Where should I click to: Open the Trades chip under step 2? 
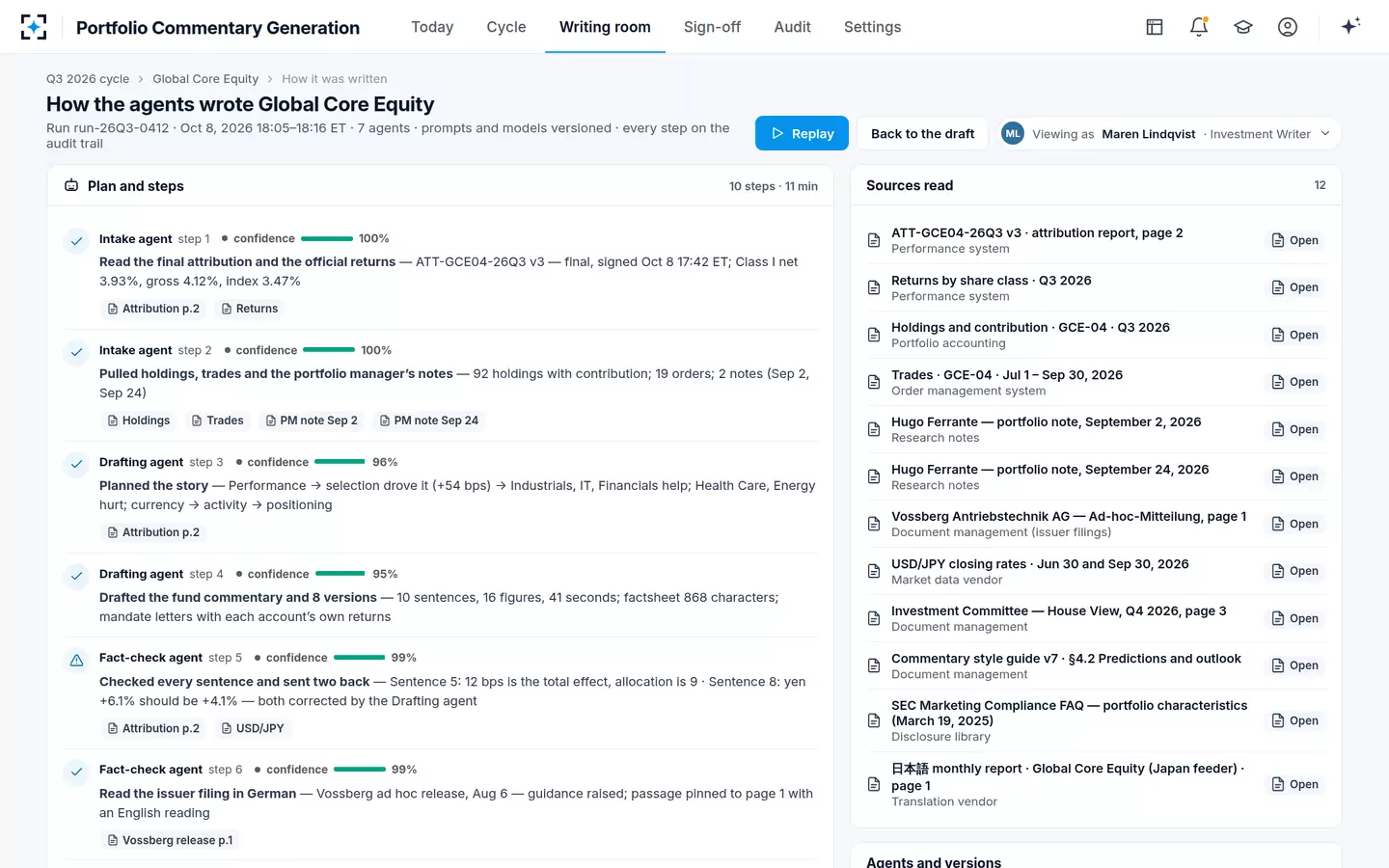[217, 420]
